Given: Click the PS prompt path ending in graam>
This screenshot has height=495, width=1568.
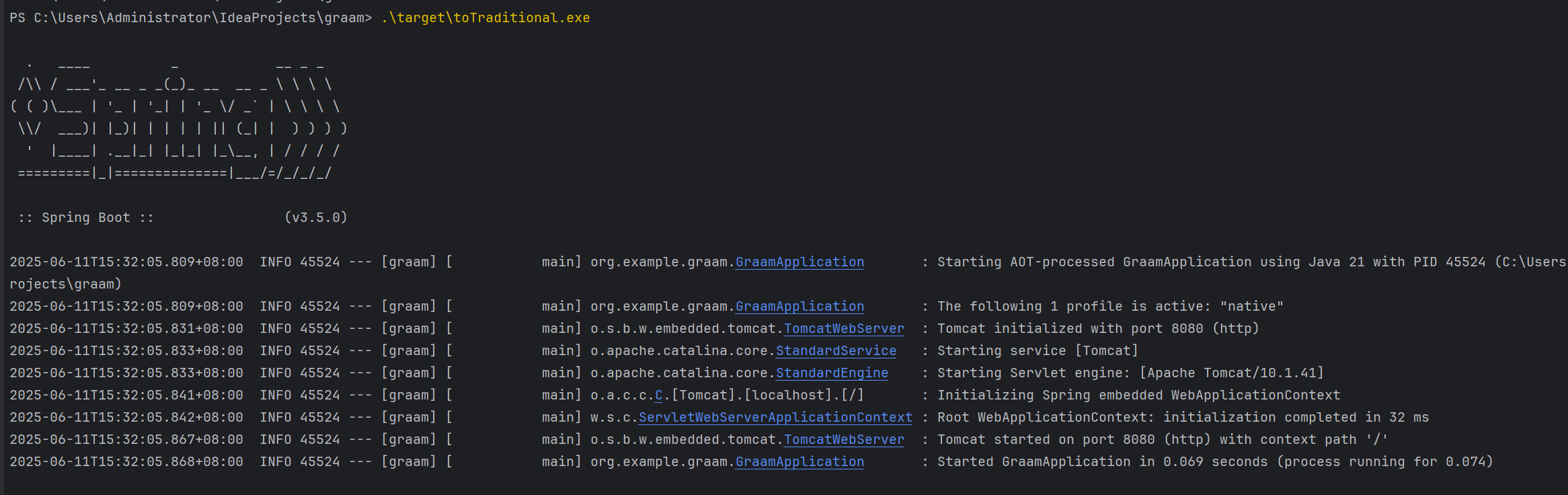Looking at the screenshot, I should (x=190, y=18).
